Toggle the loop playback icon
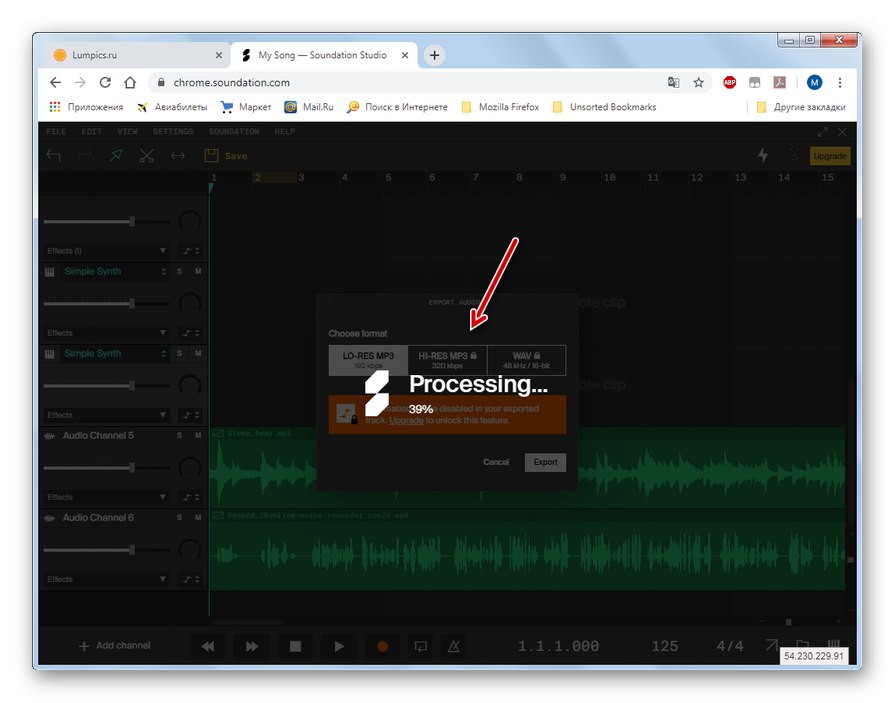 [x=421, y=646]
